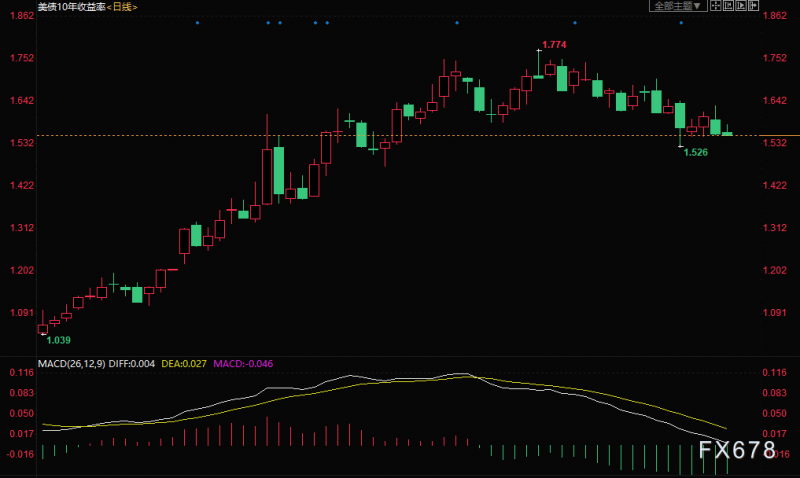Click 1.532 on the right price axis
Screen dimensions: 800x478
point(774,143)
